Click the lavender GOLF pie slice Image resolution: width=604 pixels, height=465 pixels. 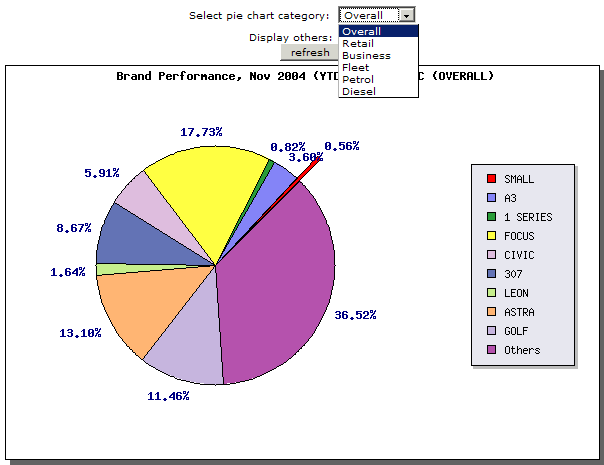[x=185, y=345]
